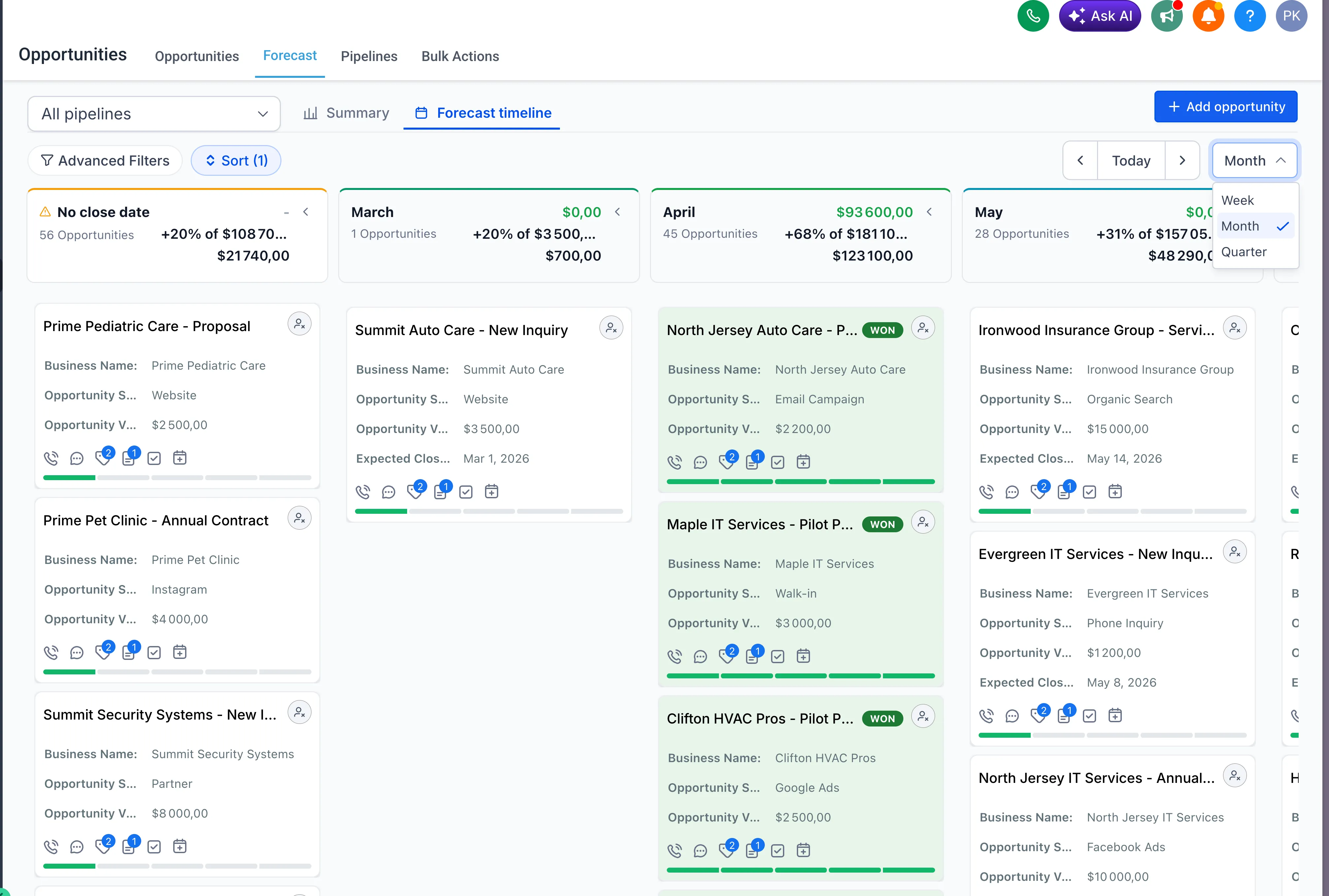Collapse the March column with its chevron
The image size is (1329, 896).
(617, 212)
